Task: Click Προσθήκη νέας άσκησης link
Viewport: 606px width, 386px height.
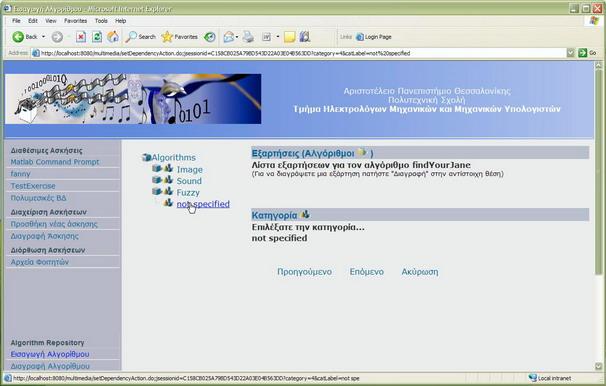Action: 54,224
